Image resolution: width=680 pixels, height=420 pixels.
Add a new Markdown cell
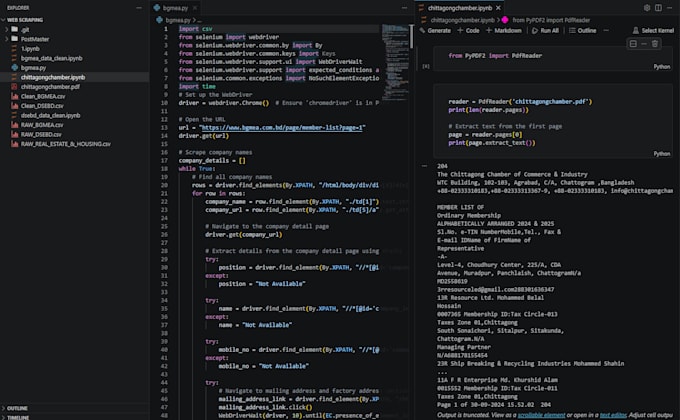(x=503, y=30)
